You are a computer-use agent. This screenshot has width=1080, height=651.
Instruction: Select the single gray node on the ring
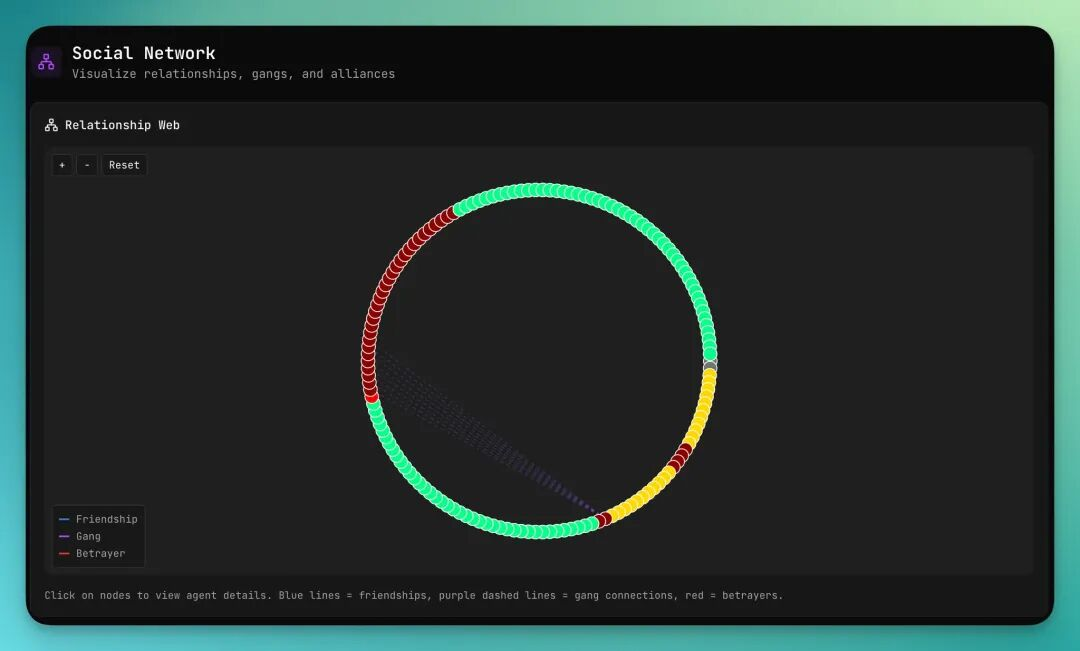pos(710,366)
